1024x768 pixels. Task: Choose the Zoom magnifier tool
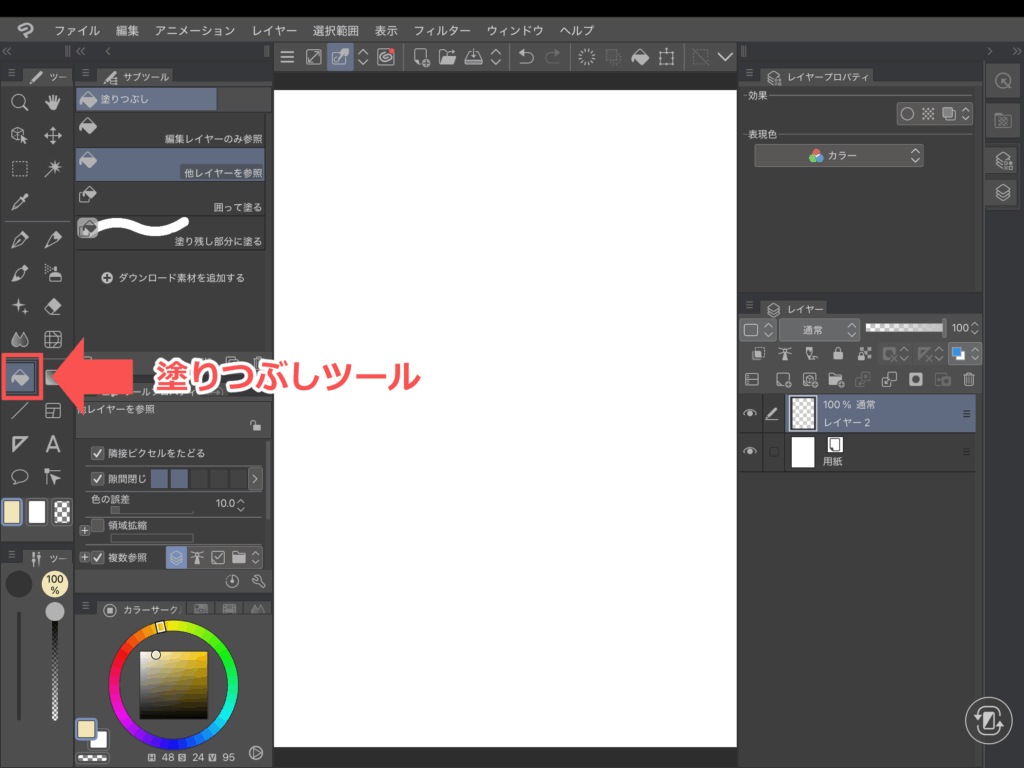[19, 102]
